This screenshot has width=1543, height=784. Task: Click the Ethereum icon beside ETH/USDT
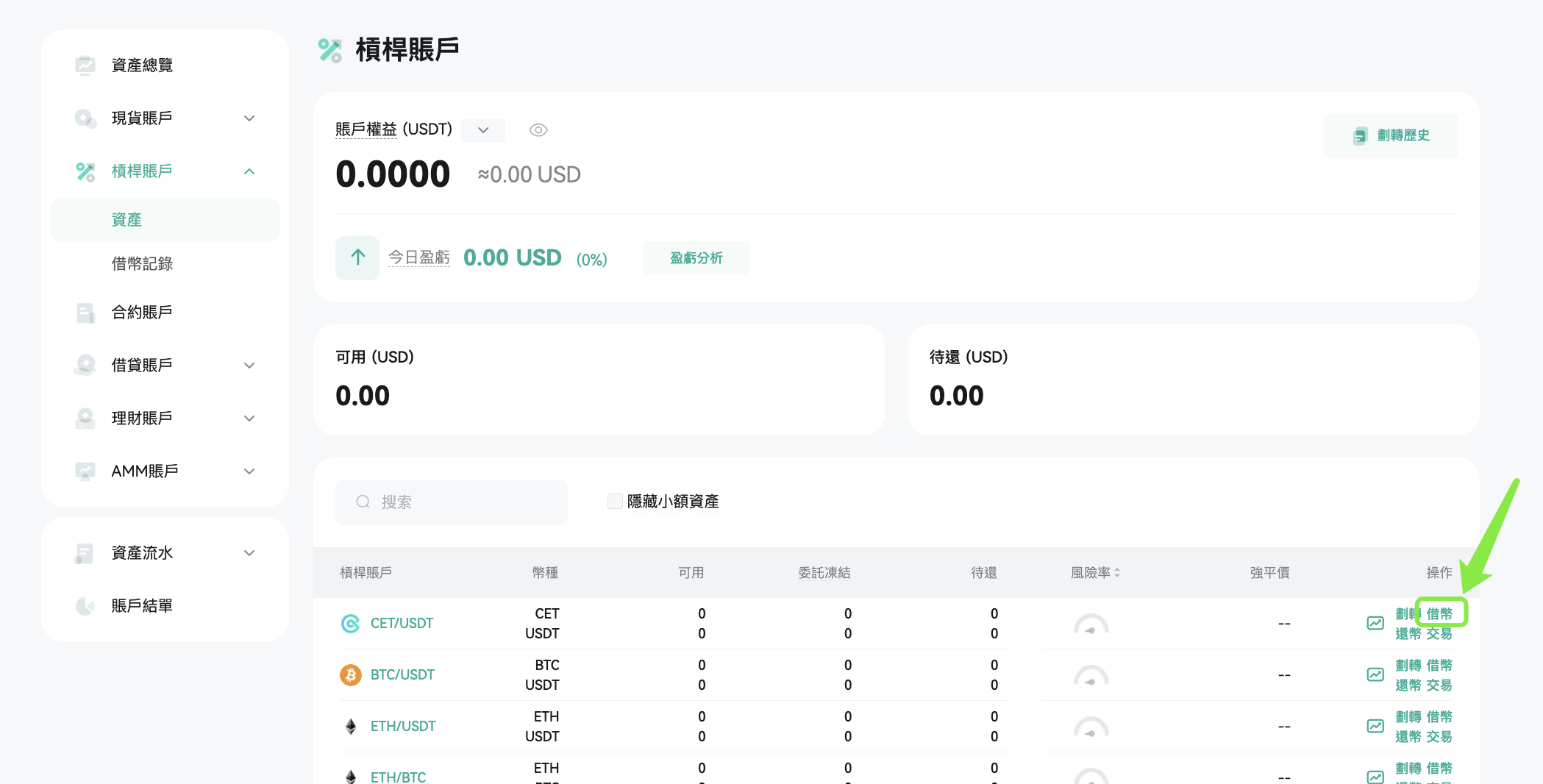(x=350, y=726)
